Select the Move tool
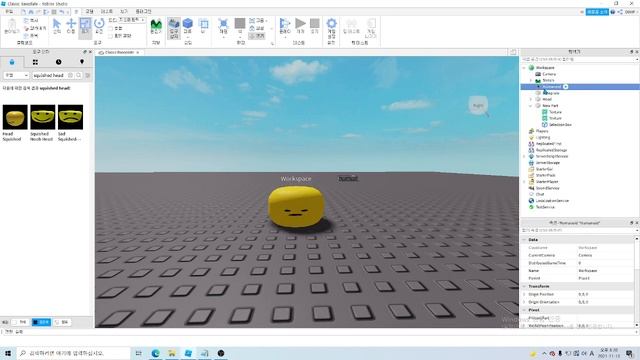 [71, 25]
